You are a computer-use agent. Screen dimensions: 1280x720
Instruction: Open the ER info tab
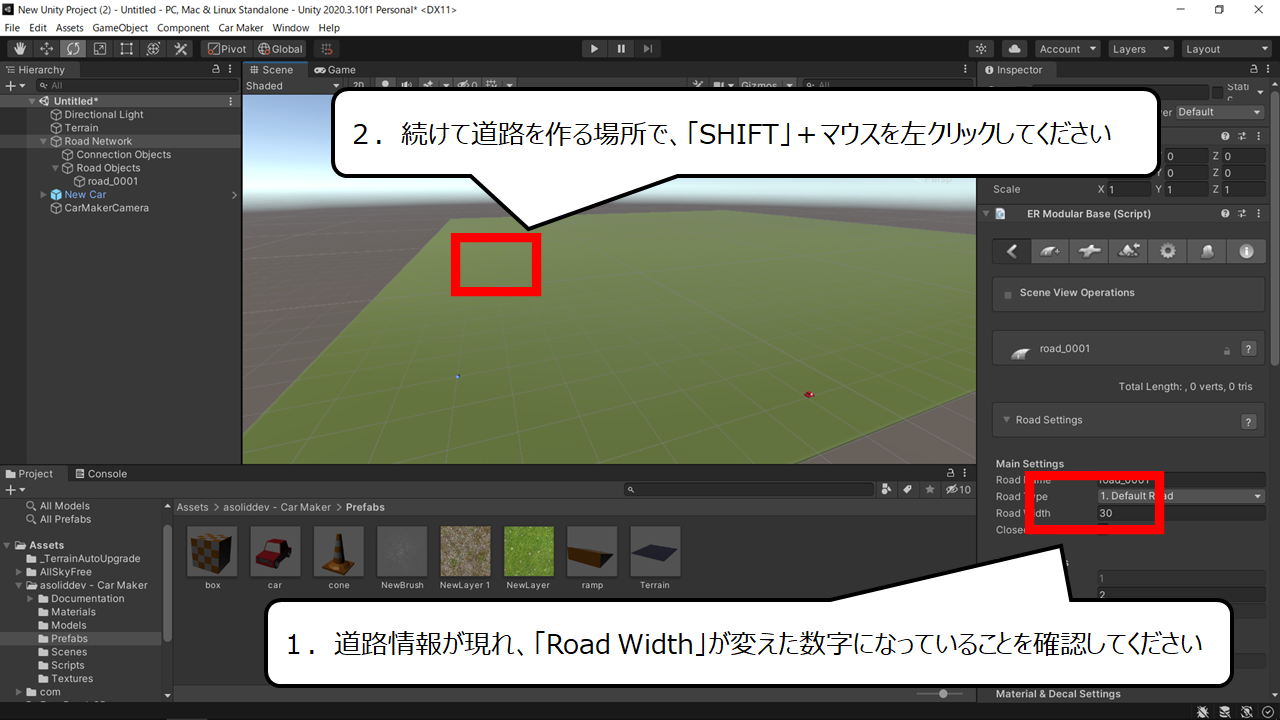pyautogui.click(x=1246, y=252)
